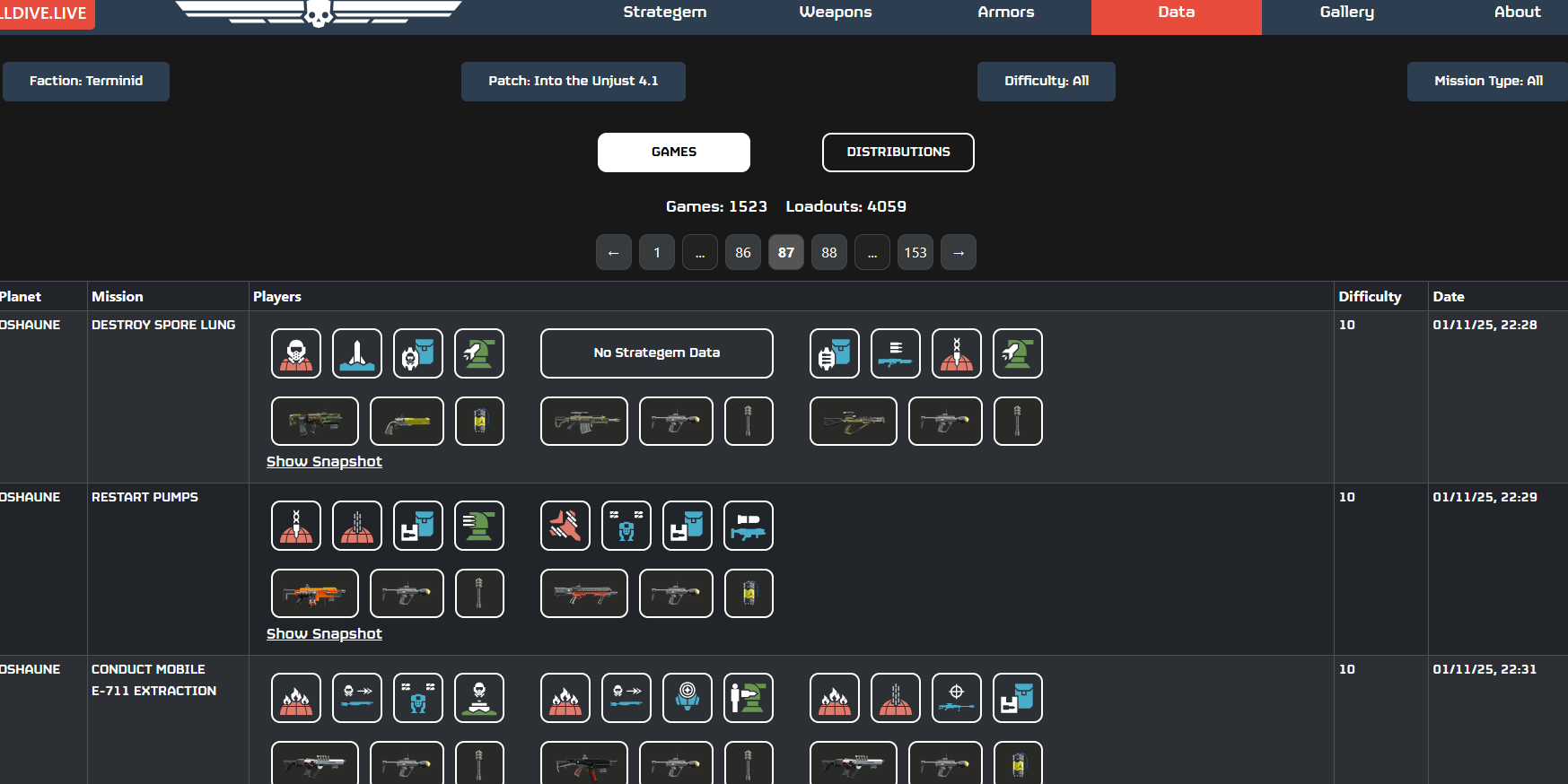The image size is (1568, 784).
Task: Go to page 88
Action: tap(829, 253)
